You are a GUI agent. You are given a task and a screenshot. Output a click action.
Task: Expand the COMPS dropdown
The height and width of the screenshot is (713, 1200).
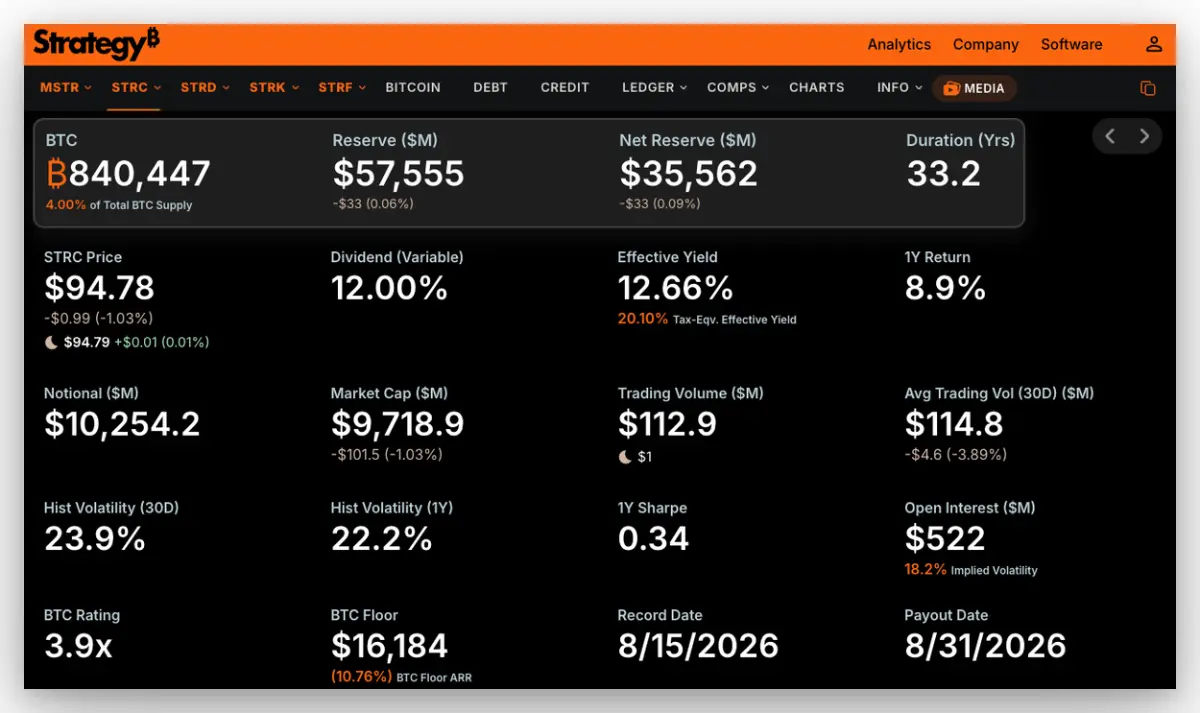(x=738, y=88)
